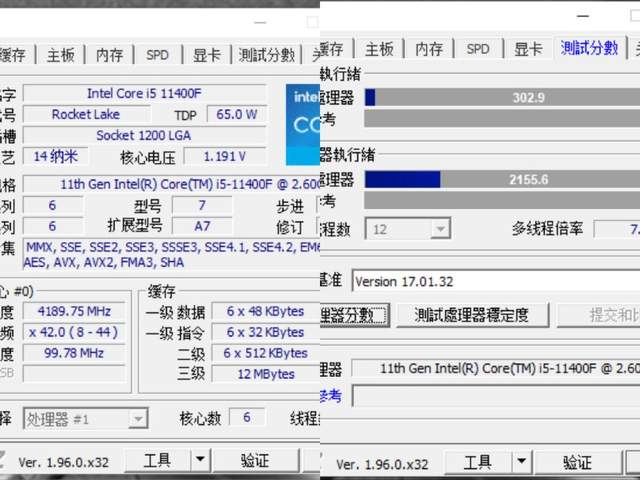Screen dimensions: 640x480
Task: Open 显卡 tab in left CPU-Z window
Action: 207,55
